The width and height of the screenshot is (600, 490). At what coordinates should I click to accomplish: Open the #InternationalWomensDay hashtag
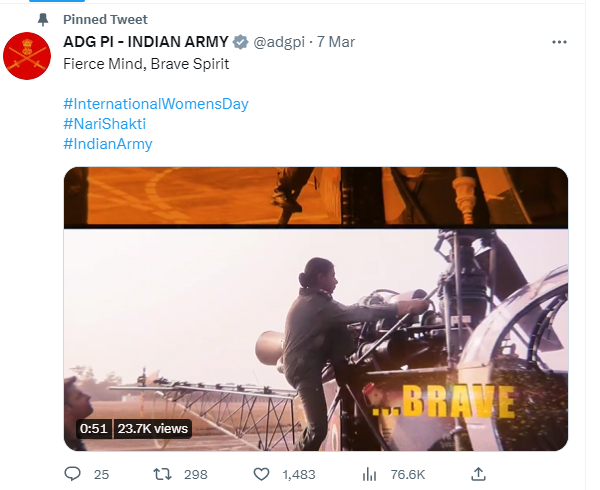click(155, 104)
